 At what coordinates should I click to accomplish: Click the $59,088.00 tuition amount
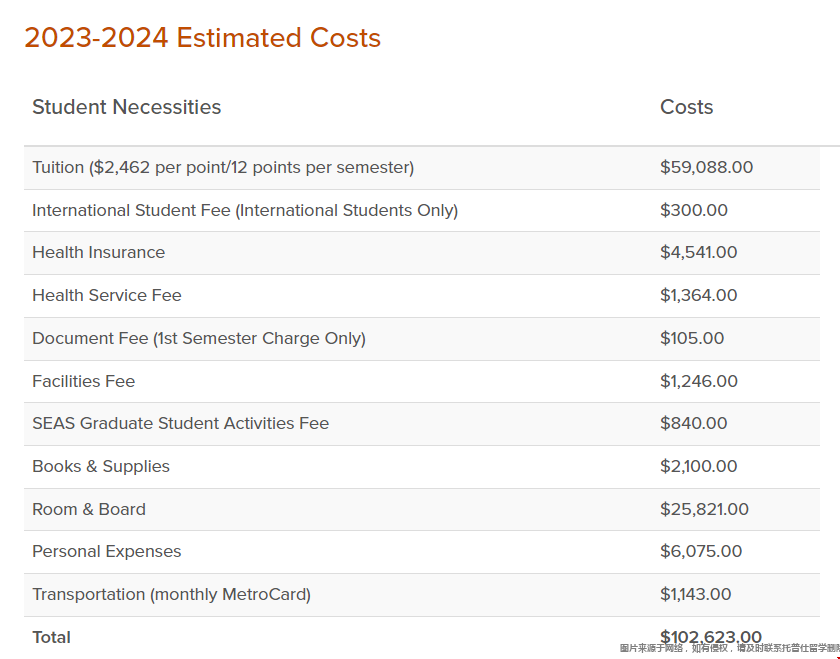[706, 167]
